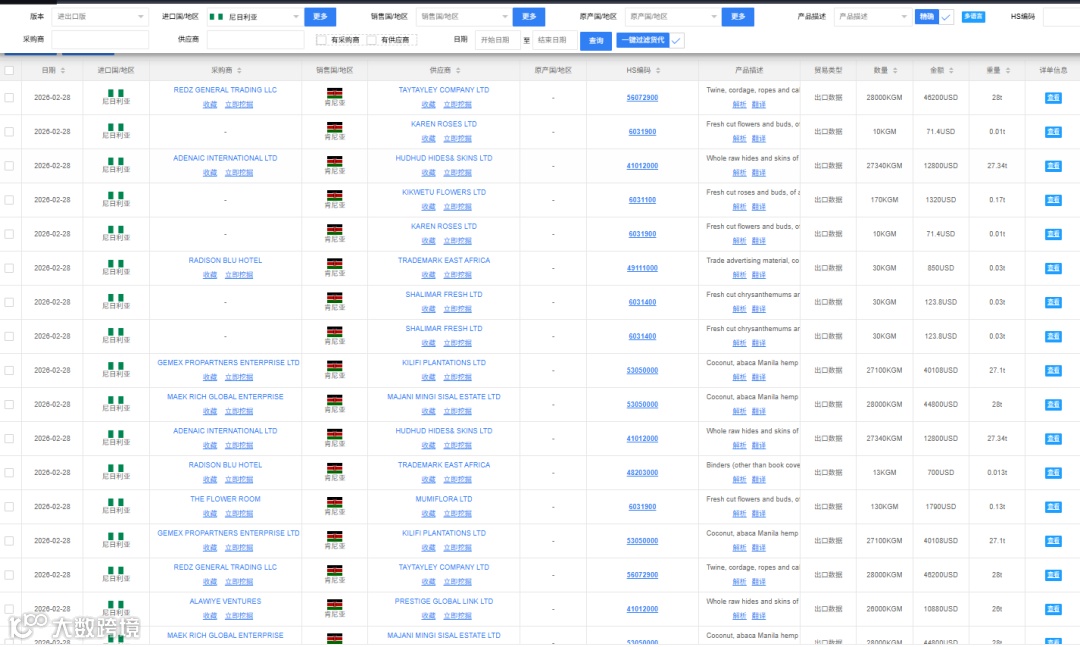This screenshot has height=647, width=1080.
Task: Click the 多语言 button
Action: pyautogui.click(x=973, y=17)
